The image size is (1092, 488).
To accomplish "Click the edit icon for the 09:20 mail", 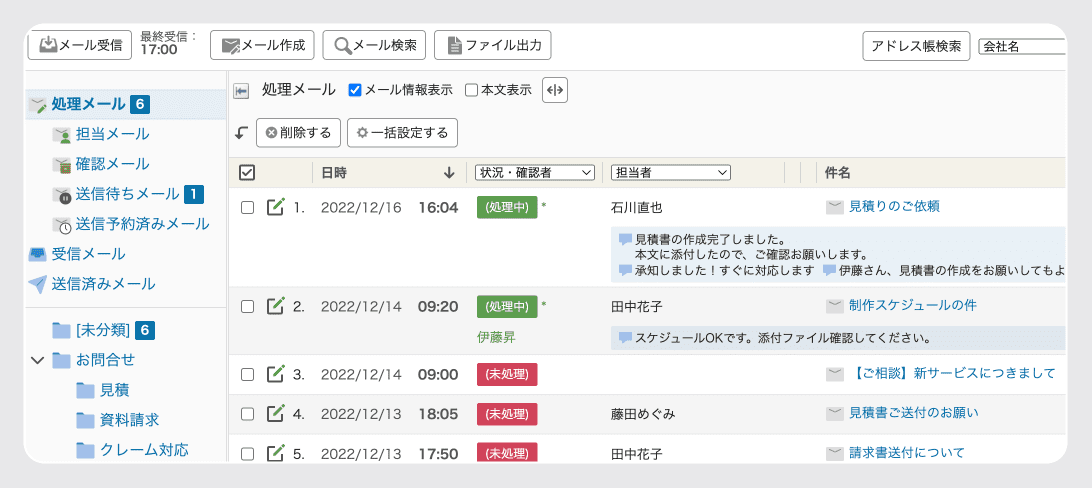I will [276, 306].
